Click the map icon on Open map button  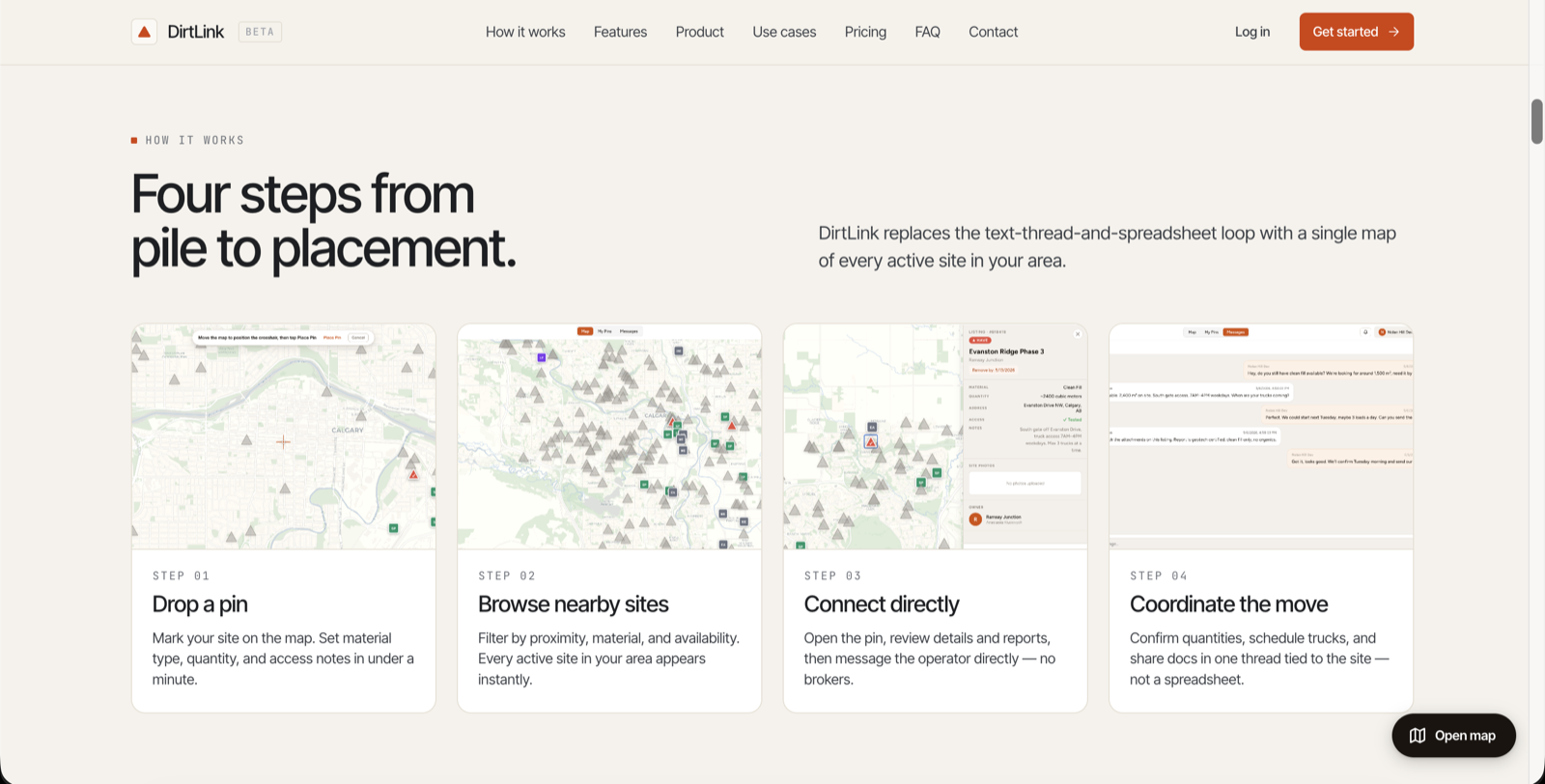coord(1418,736)
